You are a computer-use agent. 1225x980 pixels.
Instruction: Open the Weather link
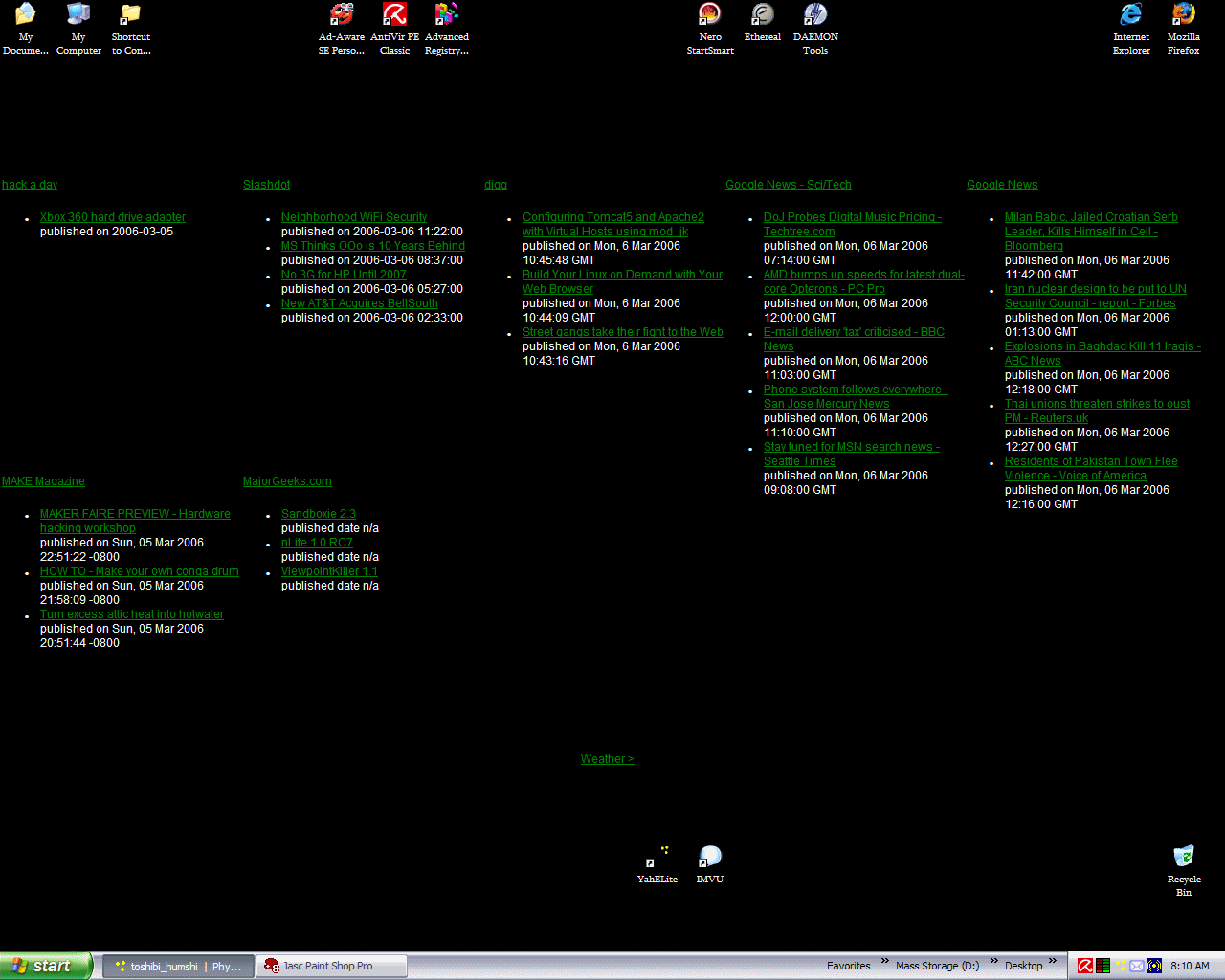[x=607, y=758]
